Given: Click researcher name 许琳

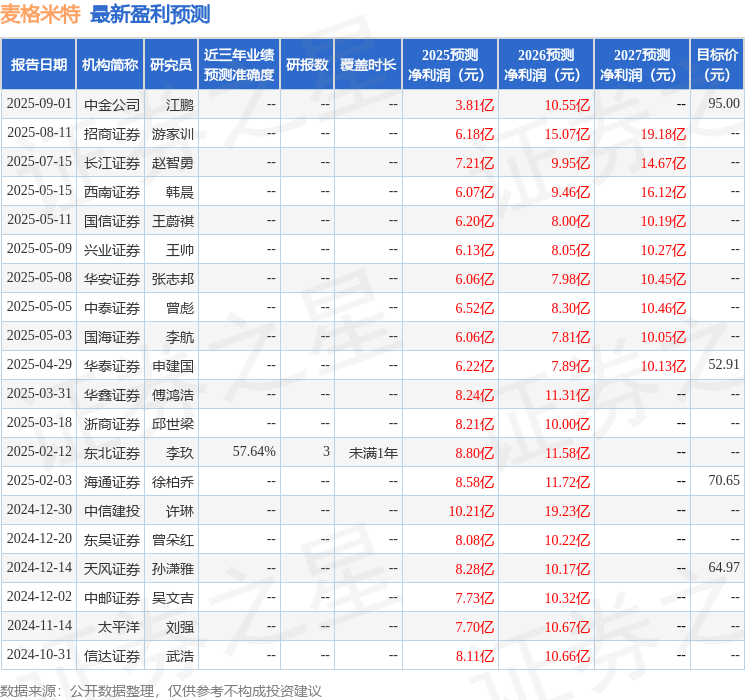Looking at the screenshot, I should pyautogui.click(x=180, y=511).
